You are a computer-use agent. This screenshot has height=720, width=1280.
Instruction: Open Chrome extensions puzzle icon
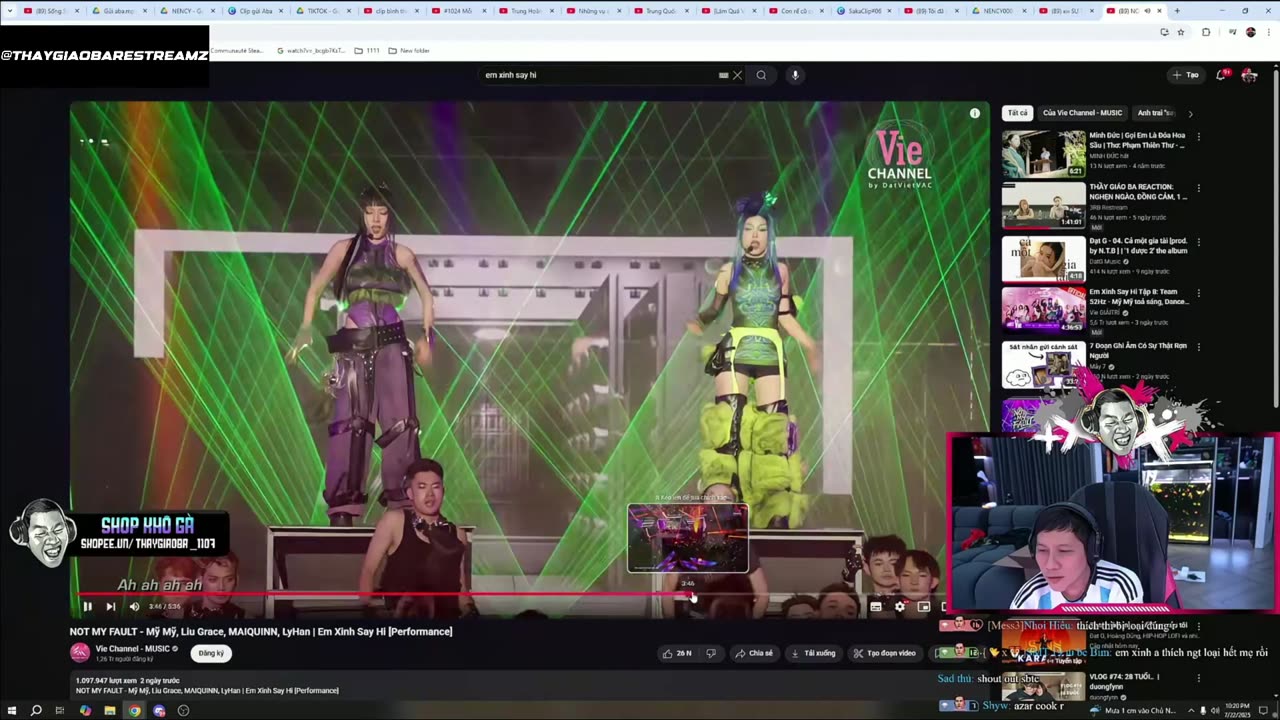pyautogui.click(x=1206, y=32)
